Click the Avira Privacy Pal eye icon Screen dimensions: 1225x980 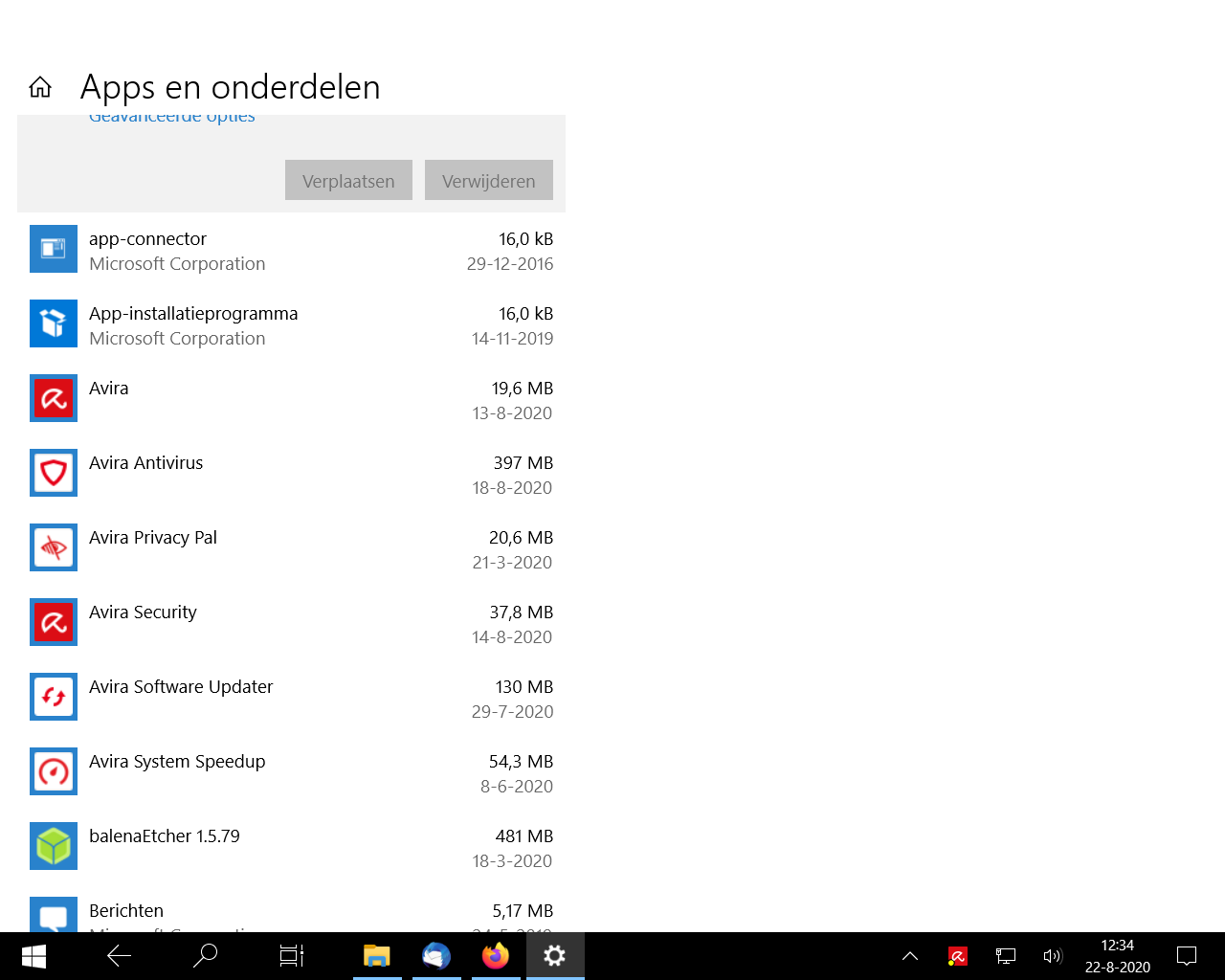pyautogui.click(x=54, y=547)
